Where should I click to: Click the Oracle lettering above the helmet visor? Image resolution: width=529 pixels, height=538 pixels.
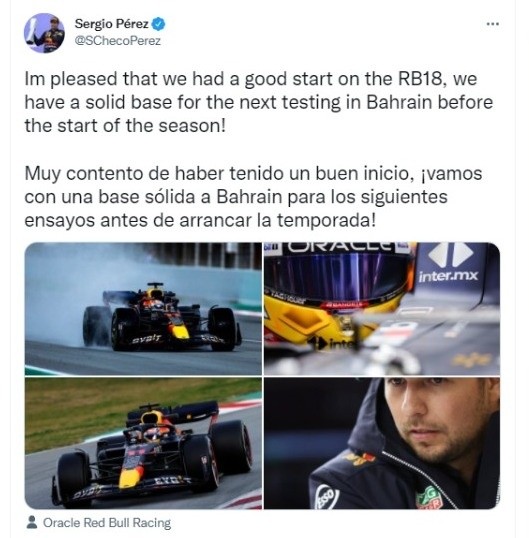pyautogui.click(x=339, y=246)
